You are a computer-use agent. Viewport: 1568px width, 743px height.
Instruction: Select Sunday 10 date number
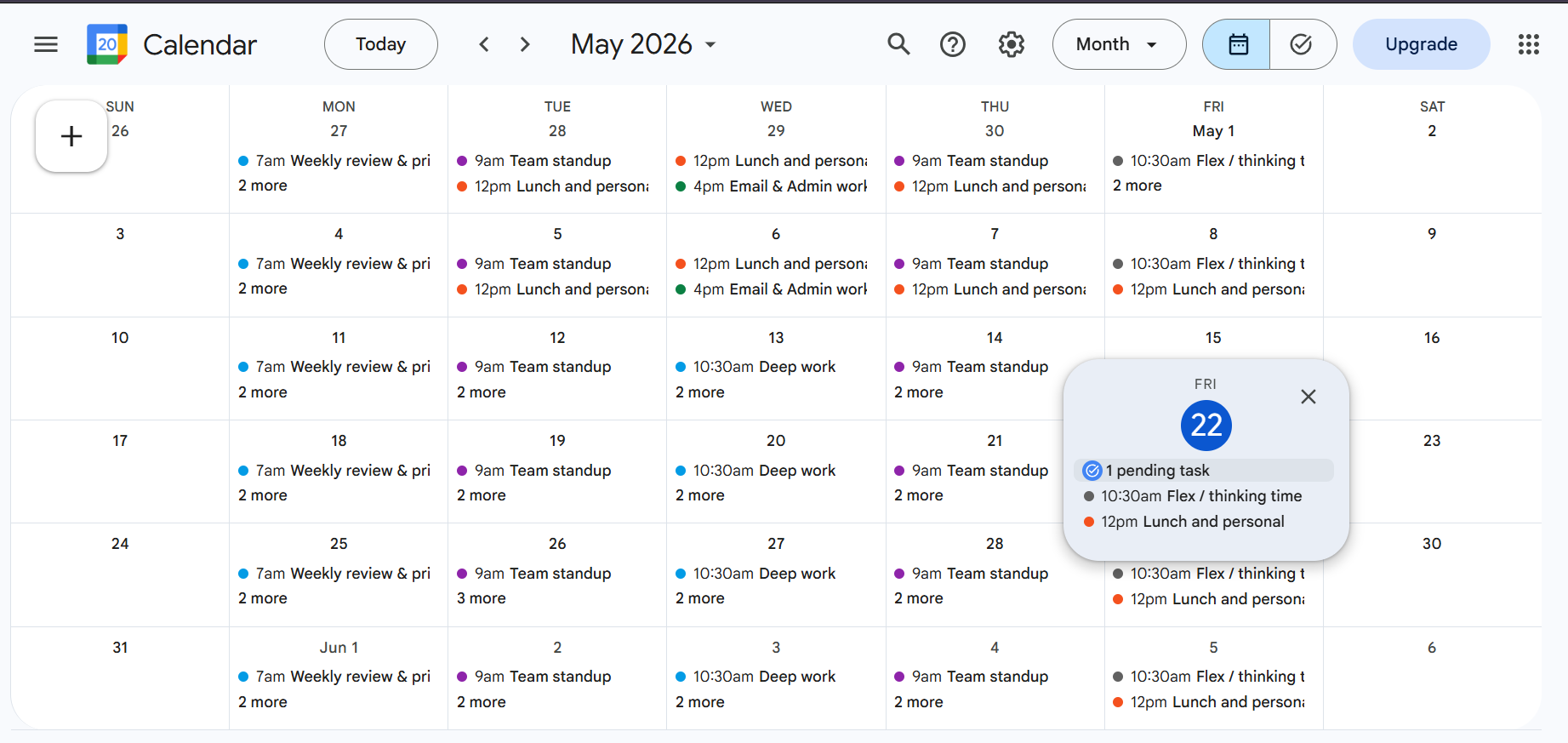click(x=120, y=338)
